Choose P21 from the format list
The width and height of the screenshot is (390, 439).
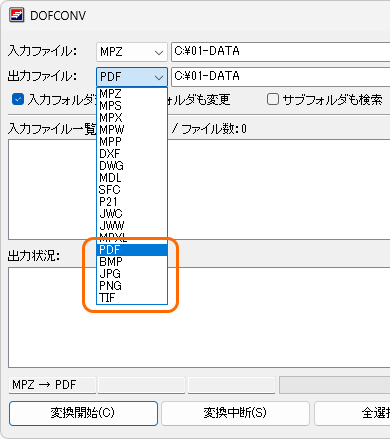coord(132,202)
